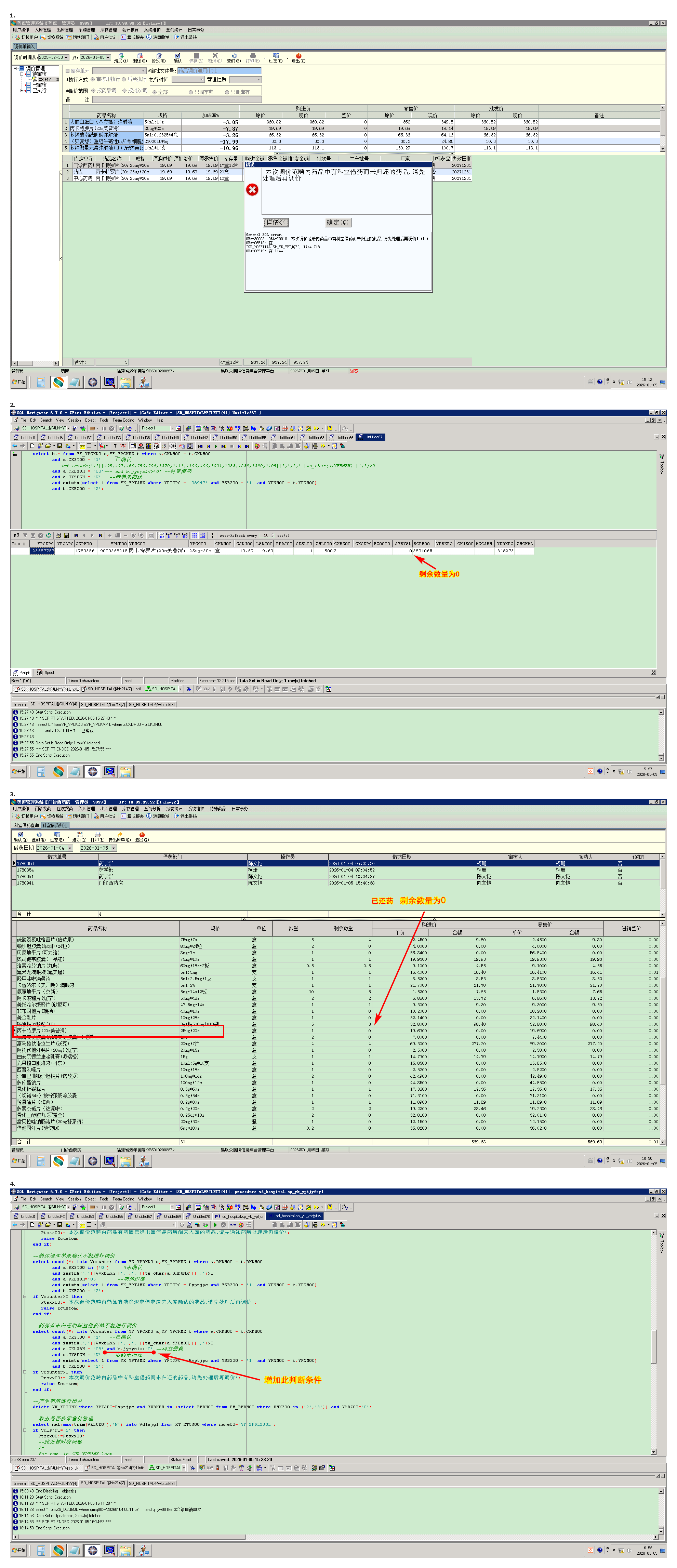
Task: Open the 库存管理 menu in first window
Action: [x=108, y=30]
